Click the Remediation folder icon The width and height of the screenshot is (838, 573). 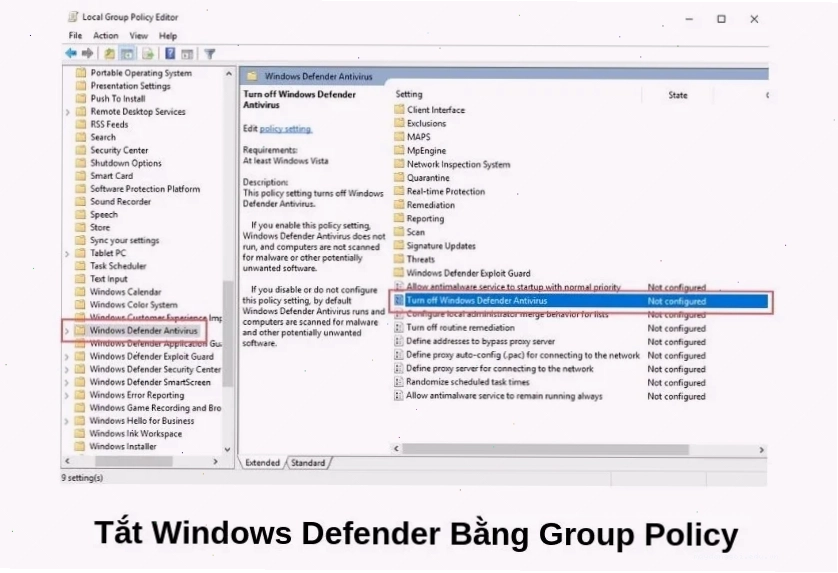tap(399, 205)
